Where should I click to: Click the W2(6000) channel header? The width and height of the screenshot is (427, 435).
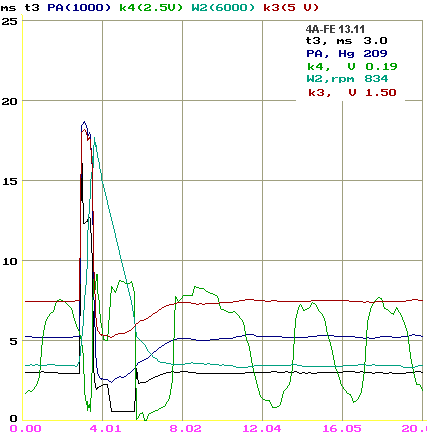(223, 7)
